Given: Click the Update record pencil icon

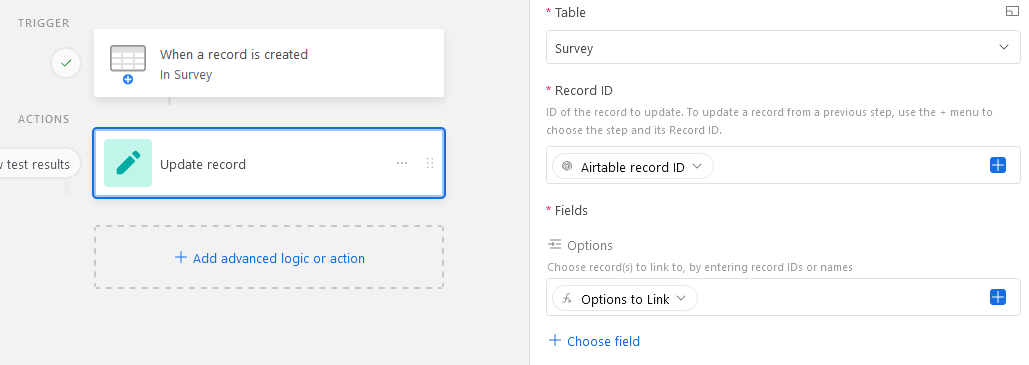Looking at the screenshot, I should (x=128, y=163).
